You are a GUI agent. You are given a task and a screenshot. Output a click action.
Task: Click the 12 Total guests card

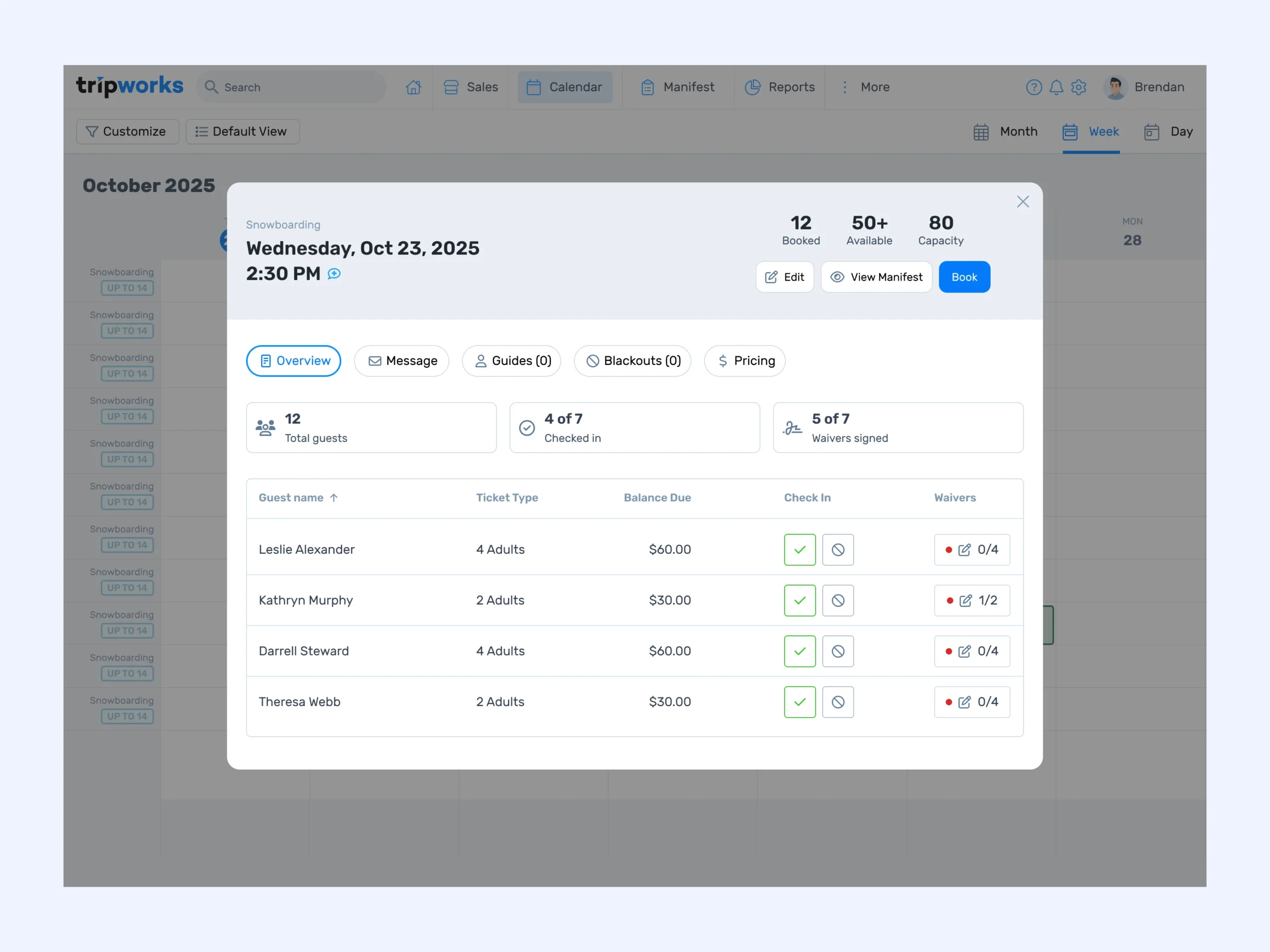[371, 427]
